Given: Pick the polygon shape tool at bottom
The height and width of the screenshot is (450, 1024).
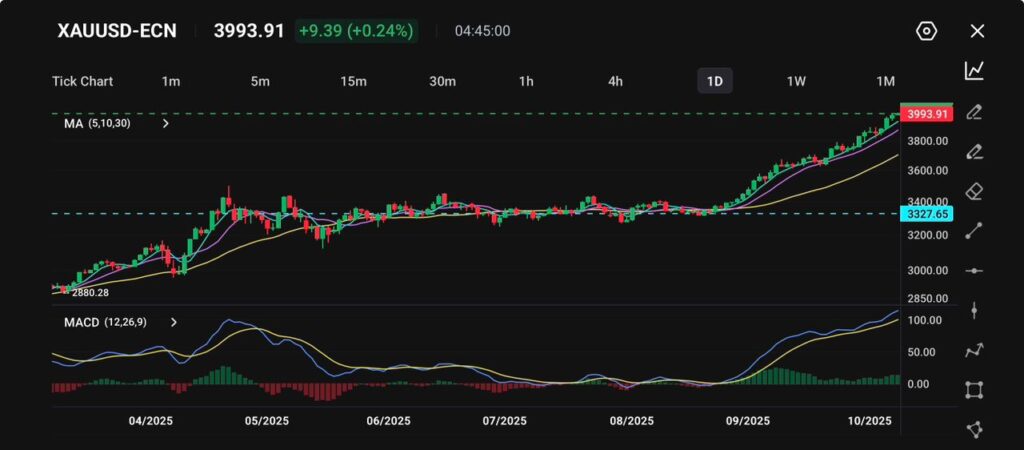Looking at the screenshot, I should pos(974,429).
